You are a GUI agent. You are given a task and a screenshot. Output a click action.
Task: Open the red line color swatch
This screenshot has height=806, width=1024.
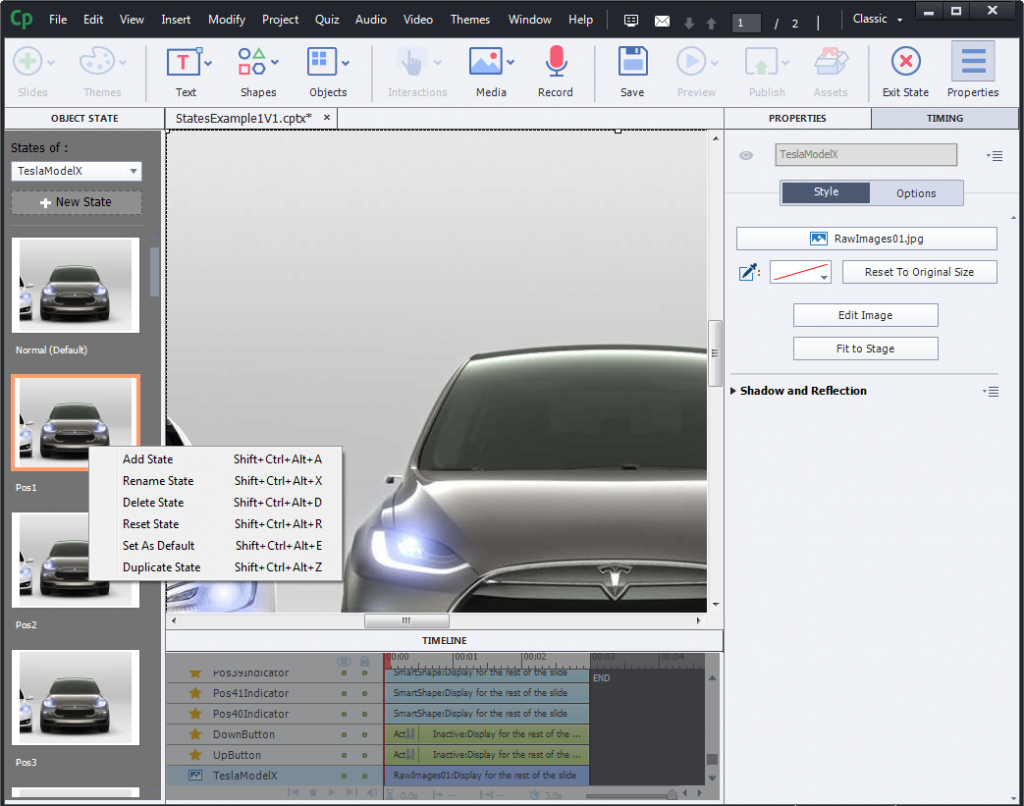(800, 272)
